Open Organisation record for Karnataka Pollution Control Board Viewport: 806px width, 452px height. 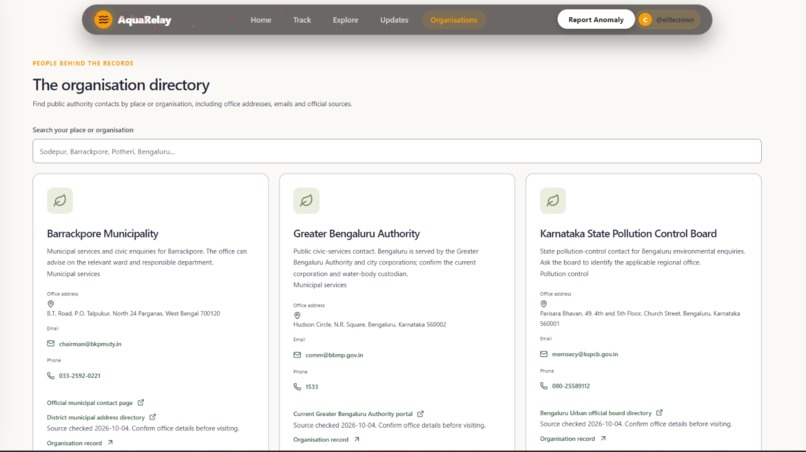tap(567, 439)
